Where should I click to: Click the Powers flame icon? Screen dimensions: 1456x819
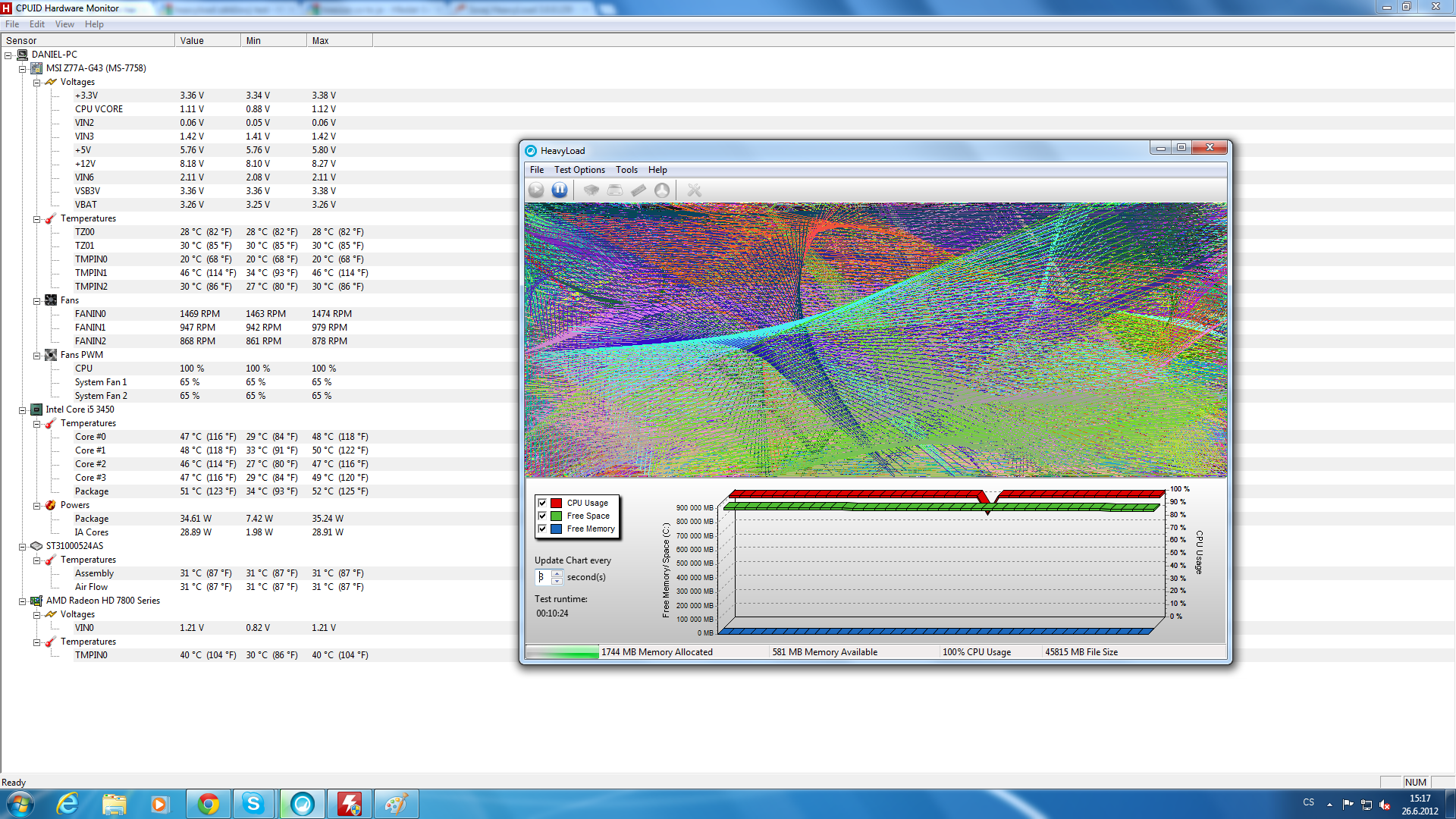[51, 505]
